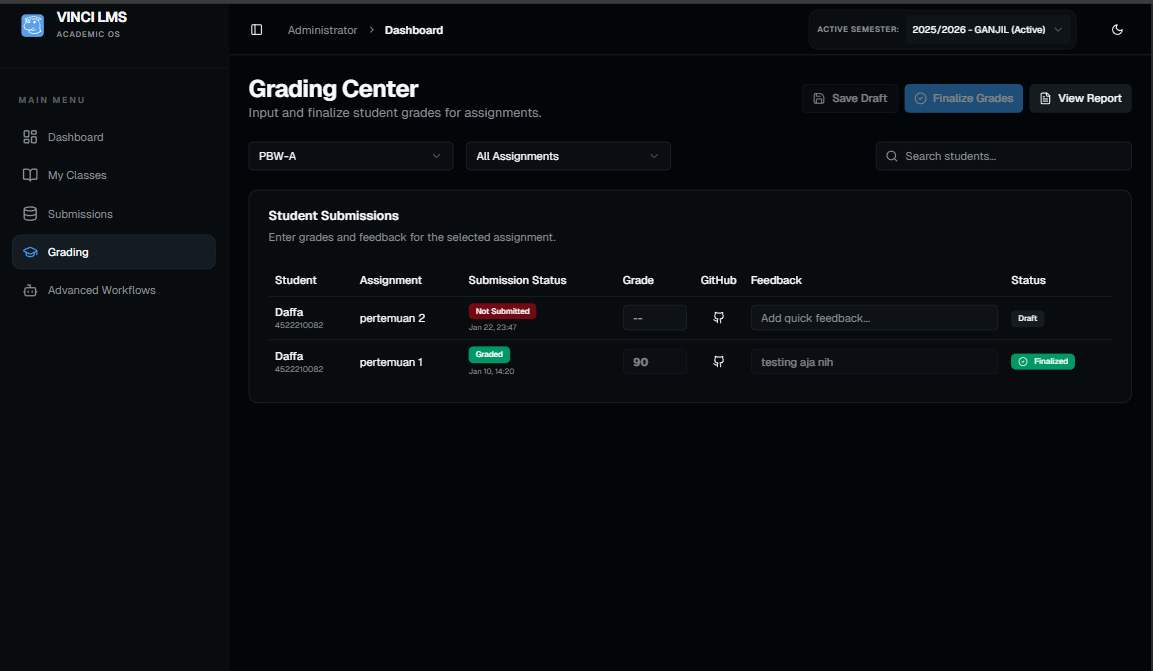Expand the Active Semester selector
Viewport: 1153px width, 671px height.
pos(987,30)
